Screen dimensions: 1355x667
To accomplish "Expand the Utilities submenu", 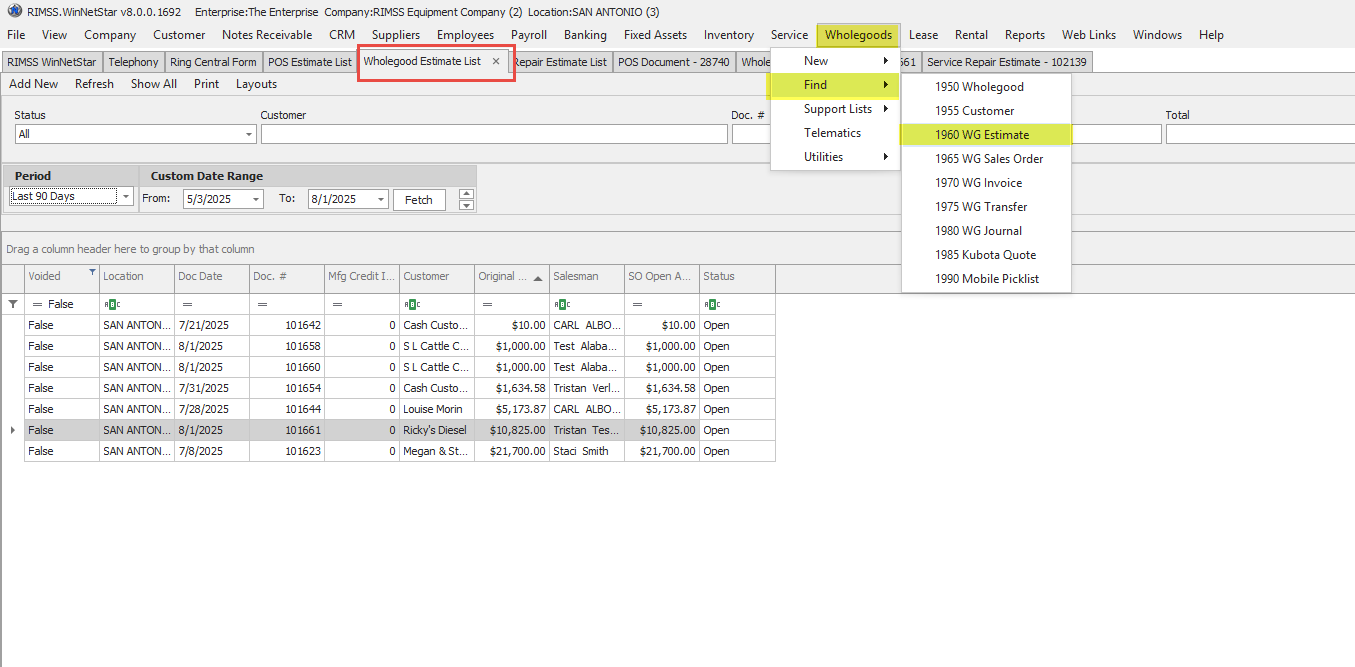I will click(x=836, y=157).
